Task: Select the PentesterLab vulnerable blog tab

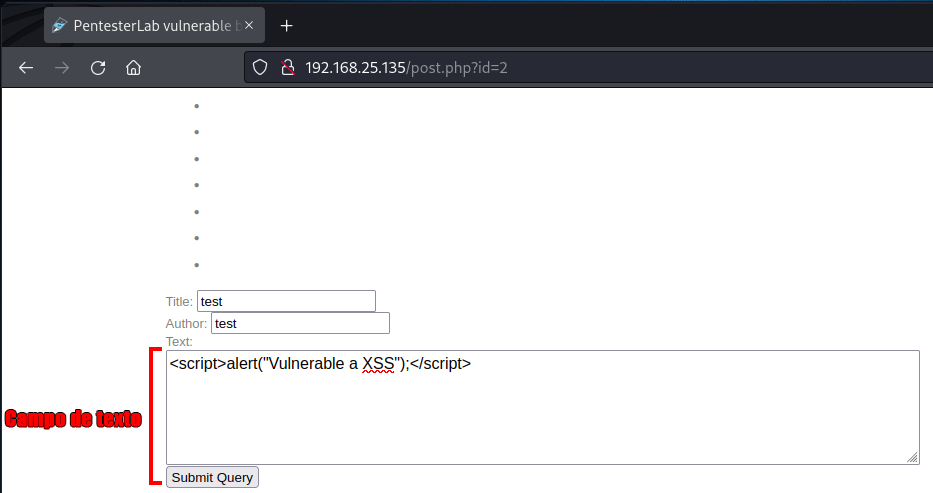Action: coord(154,25)
